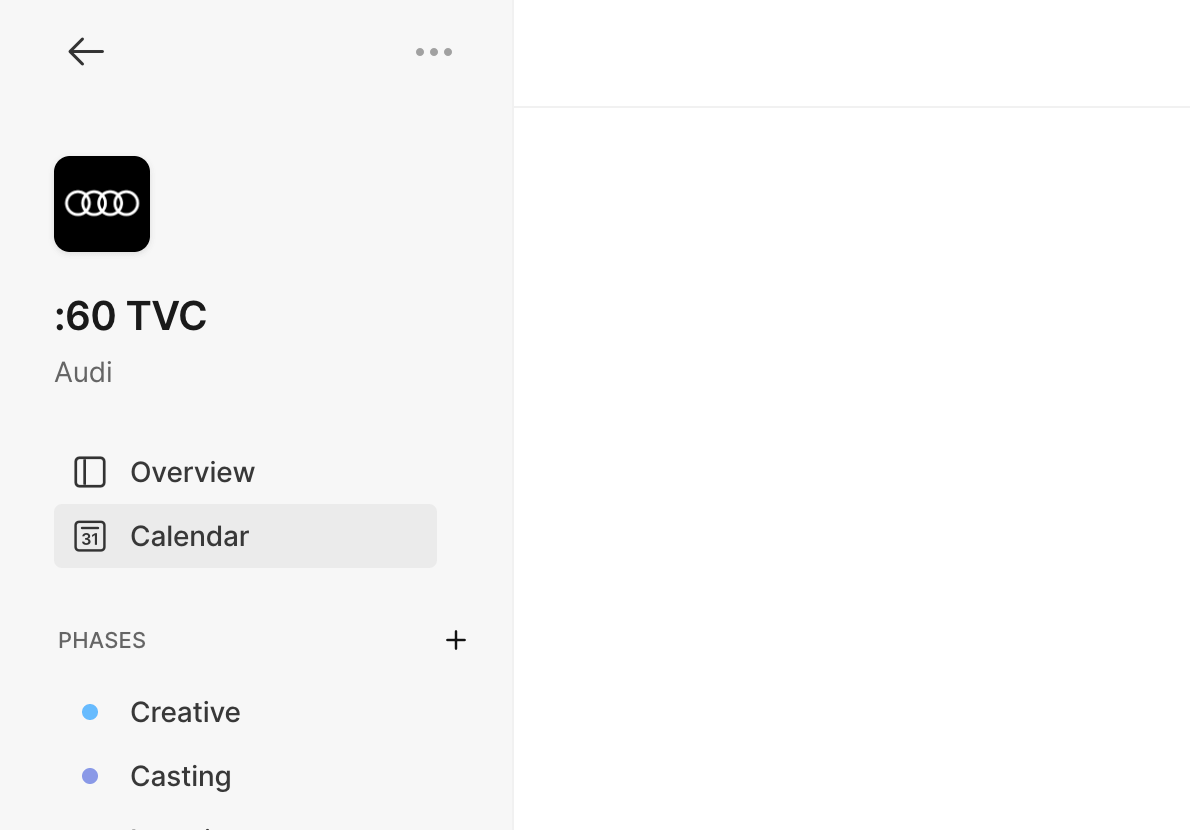Open the Creative phase
This screenshot has height=830, width=1190.
[185, 712]
